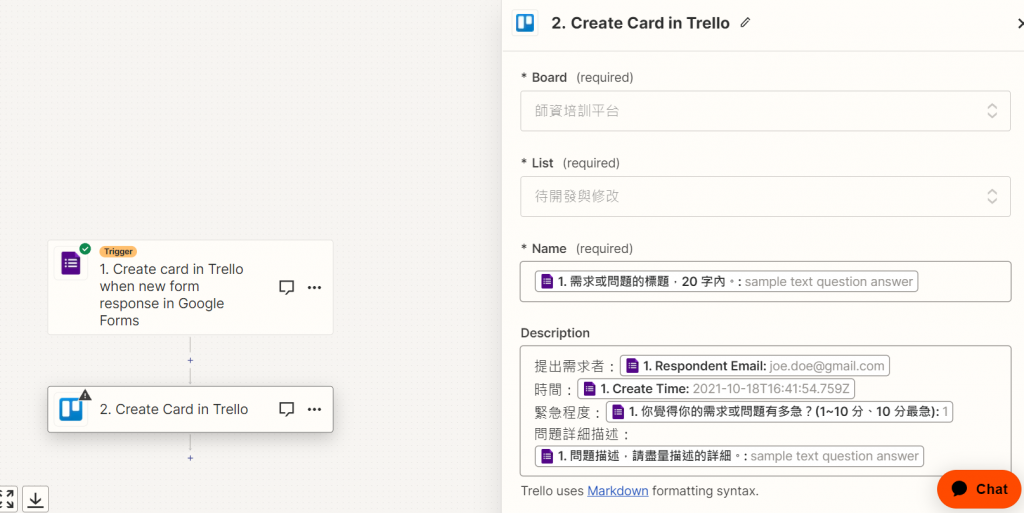The image size is (1024, 513).
Task: Open comment on Create Card in Trello step
Action: [286, 409]
